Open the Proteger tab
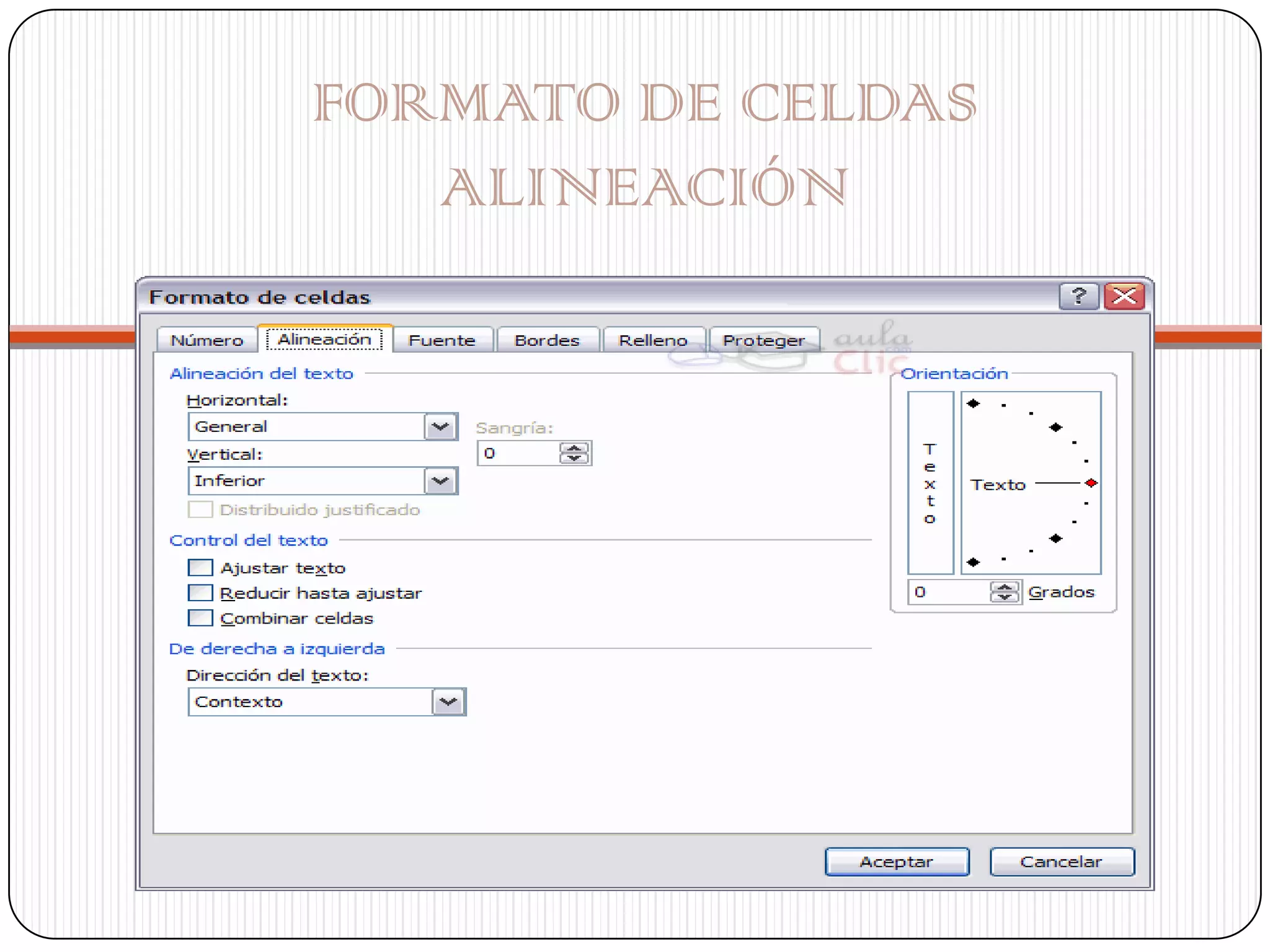 pyautogui.click(x=763, y=340)
